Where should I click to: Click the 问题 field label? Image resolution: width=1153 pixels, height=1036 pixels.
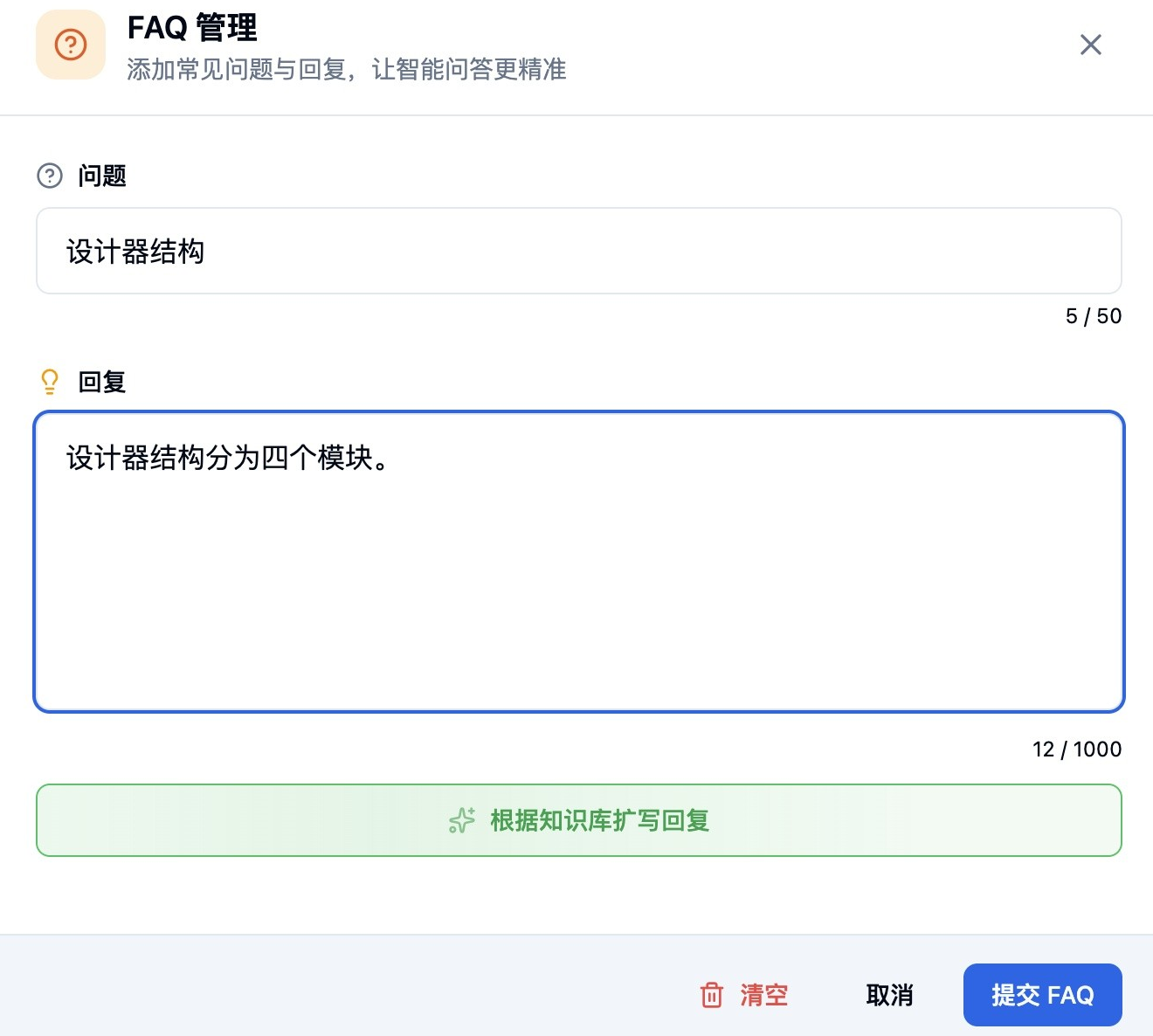pos(102,176)
